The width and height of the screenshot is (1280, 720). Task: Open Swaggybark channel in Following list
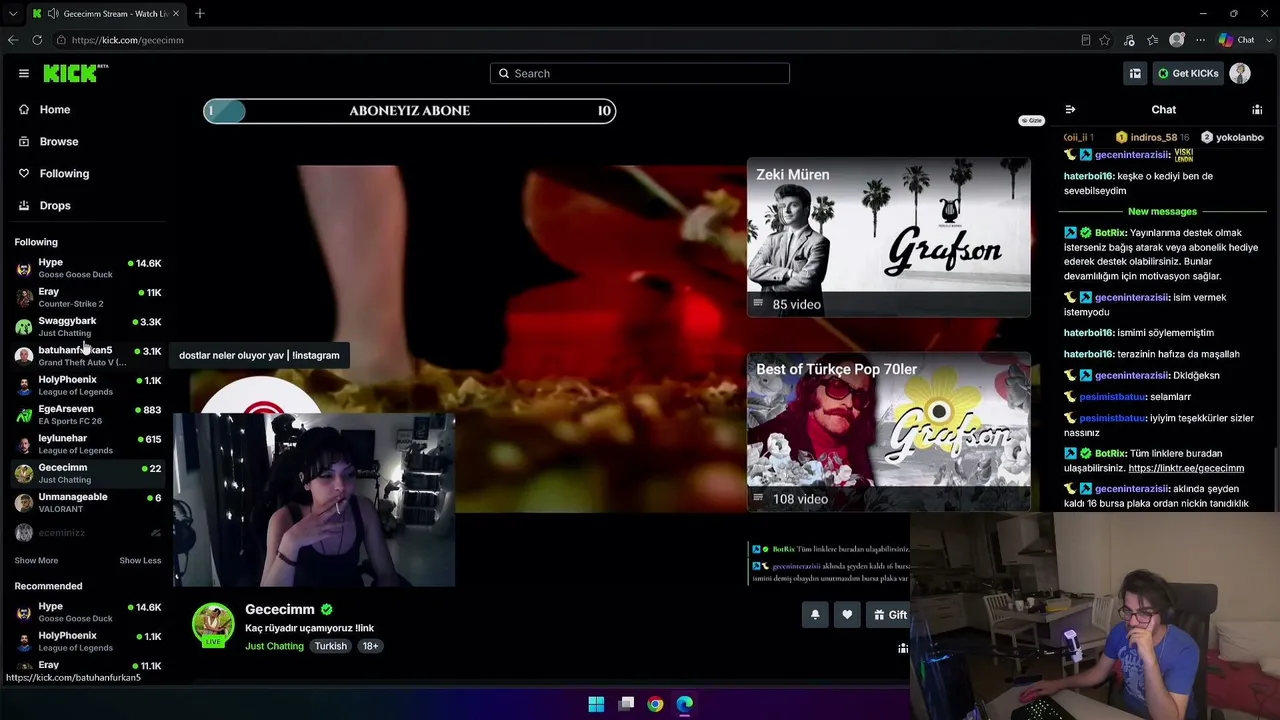[88, 327]
